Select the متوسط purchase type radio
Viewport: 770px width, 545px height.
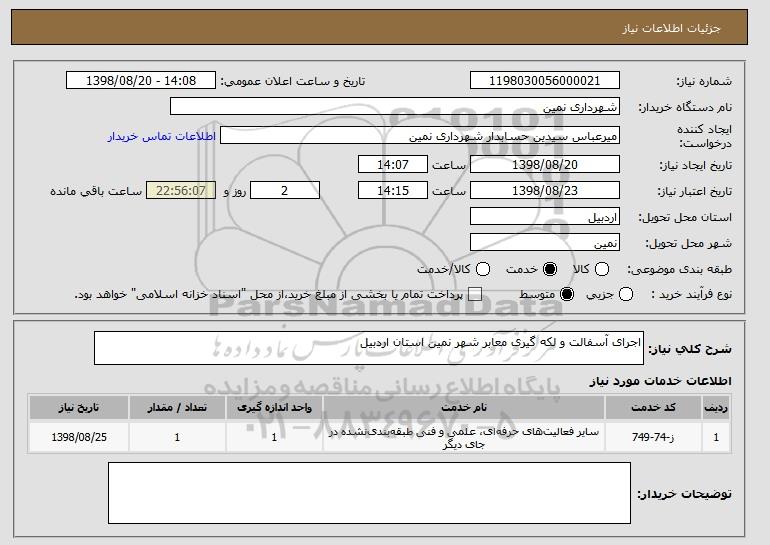(567, 294)
